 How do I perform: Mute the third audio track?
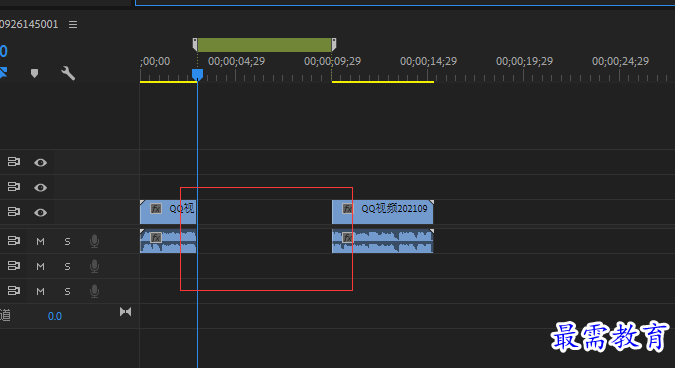tap(40, 291)
